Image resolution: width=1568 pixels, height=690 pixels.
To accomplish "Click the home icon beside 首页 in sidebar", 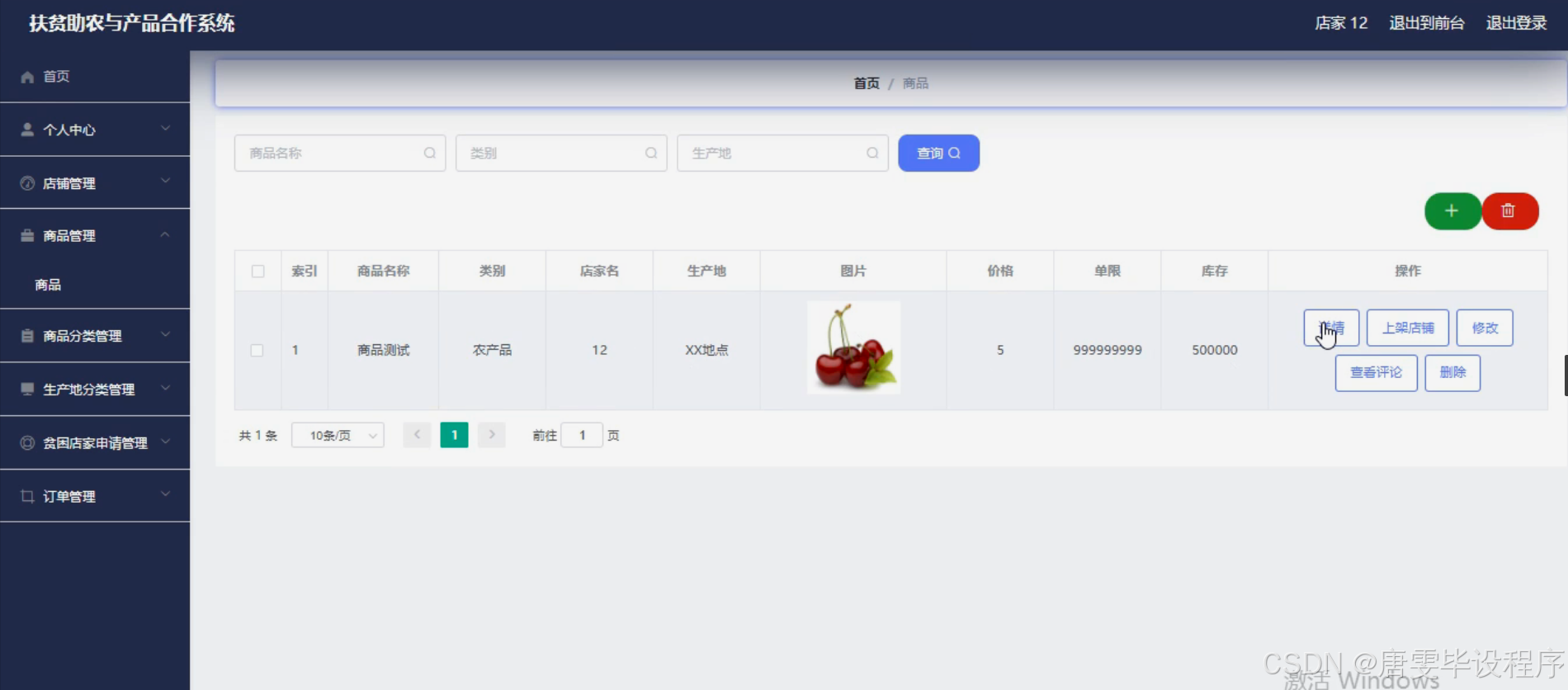I will coord(27,77).
